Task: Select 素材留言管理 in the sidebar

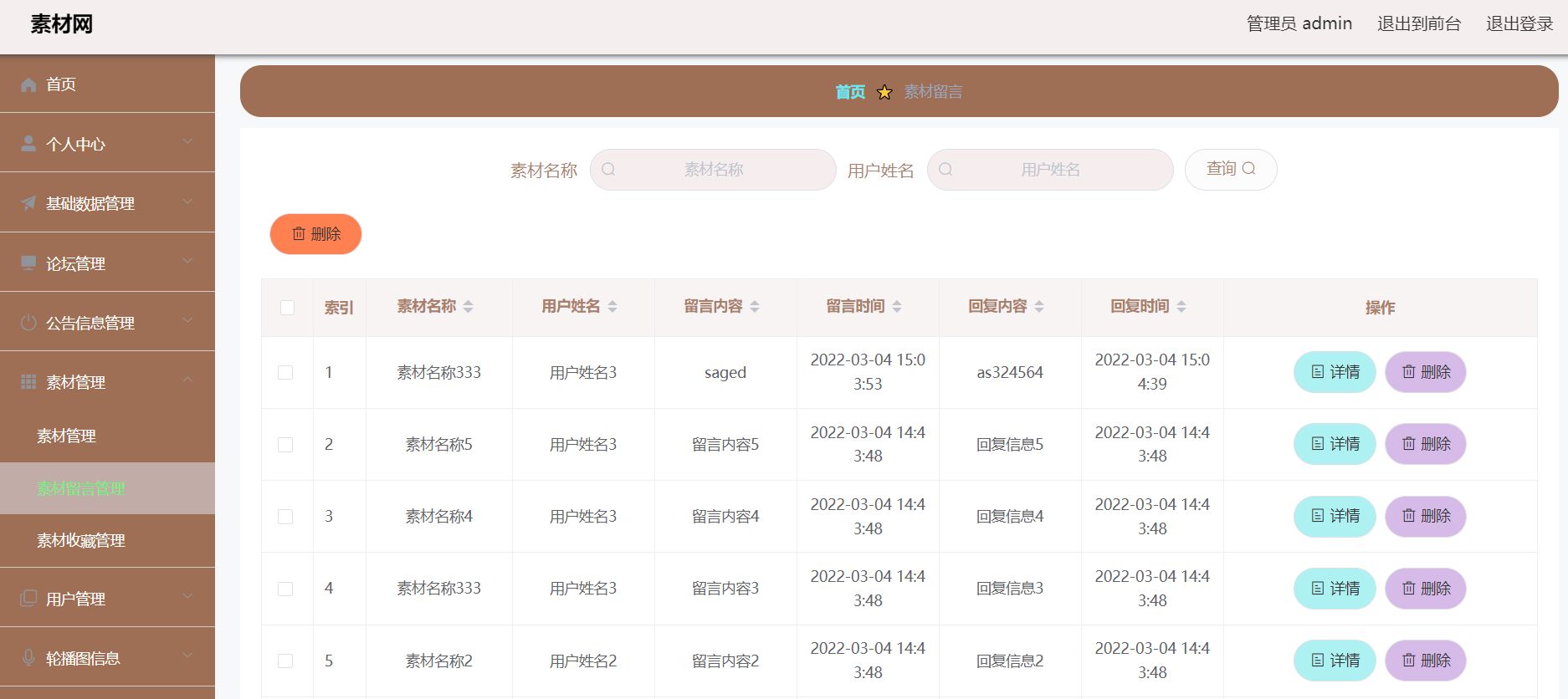Action: (107, 488)
